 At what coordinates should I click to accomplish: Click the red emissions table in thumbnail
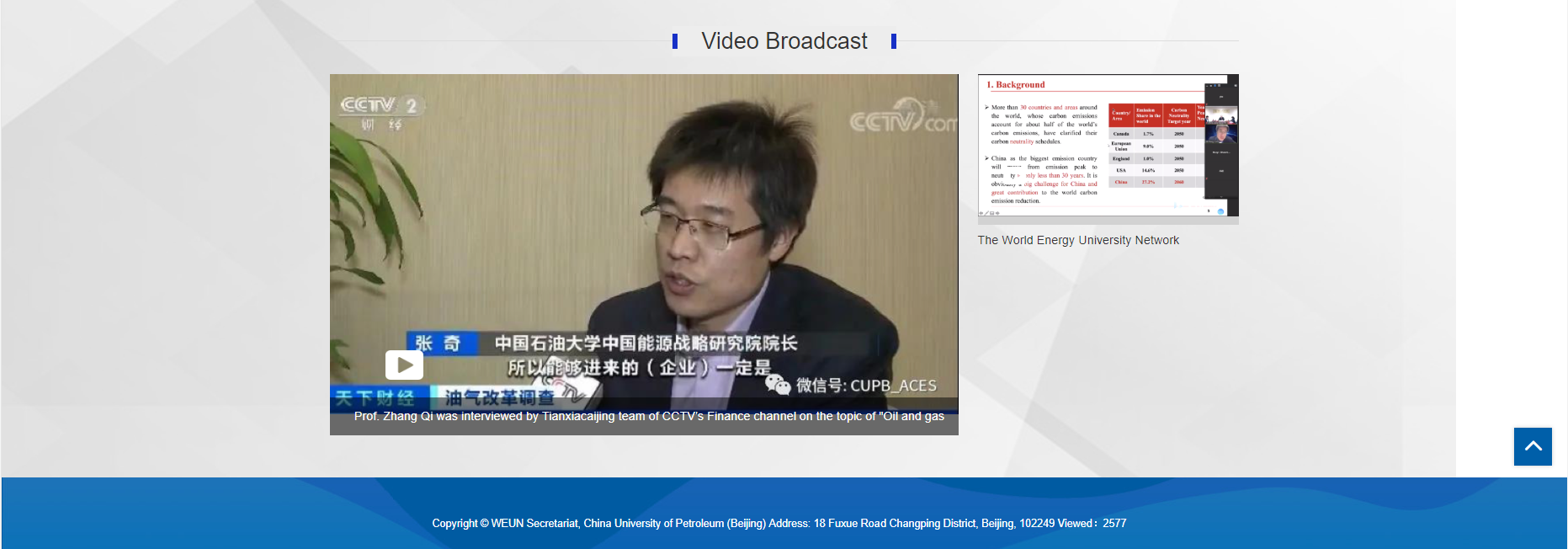[1157, 146]
